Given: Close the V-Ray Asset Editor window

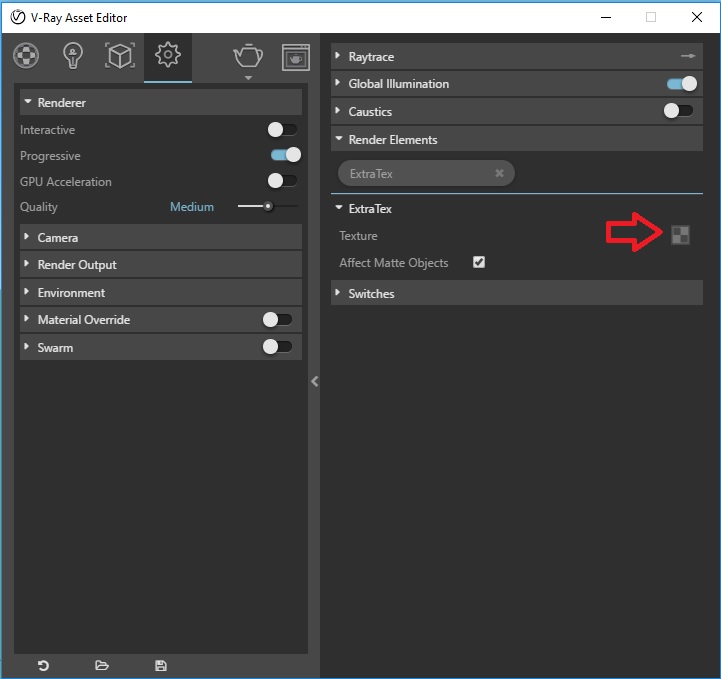Looking at the screenshot, I should tap(697, 17).
